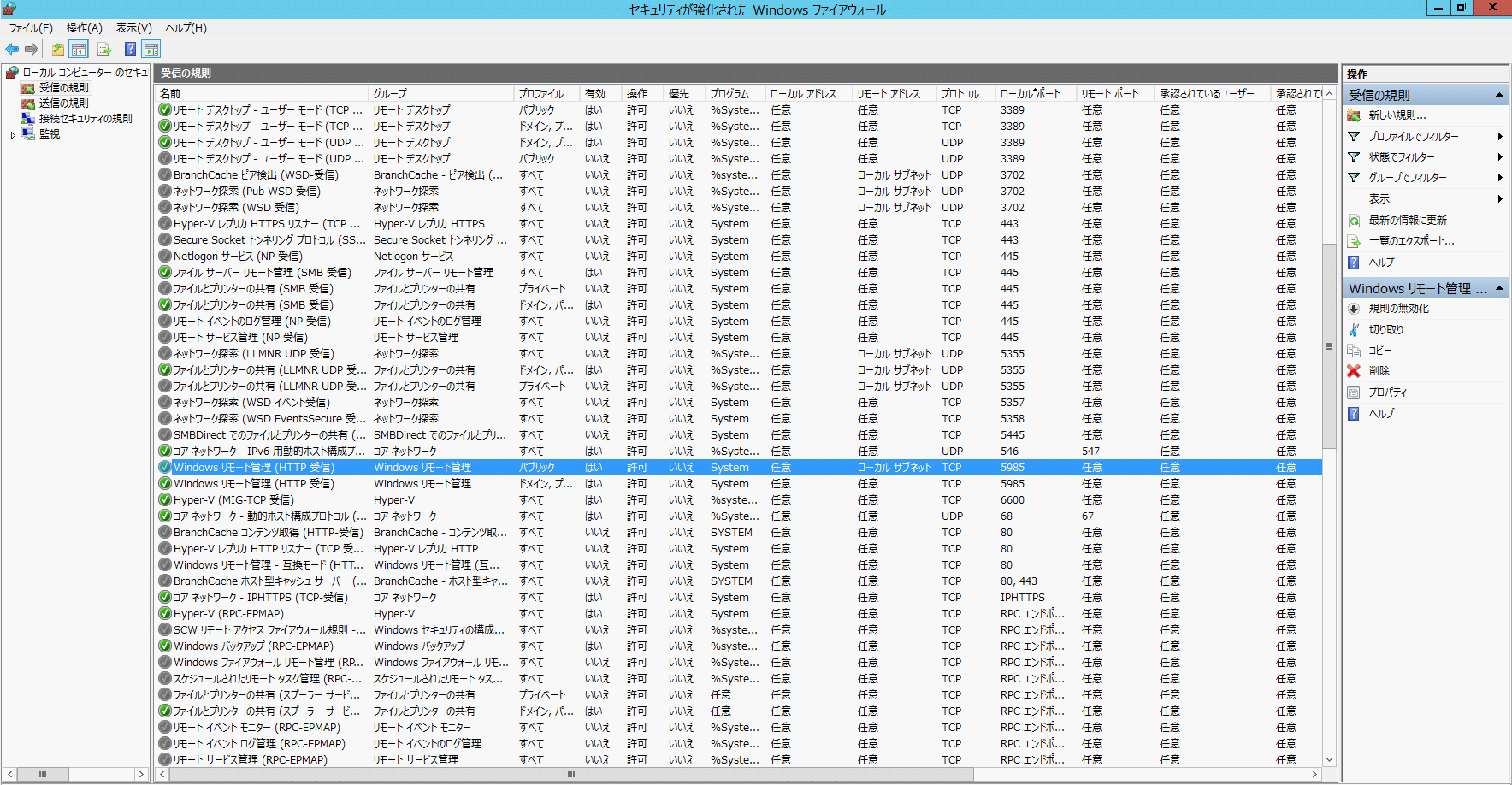Click the firewall icon of ローカル コンピューター node
Screen dimensions: 1512x785
pos(12,73)
